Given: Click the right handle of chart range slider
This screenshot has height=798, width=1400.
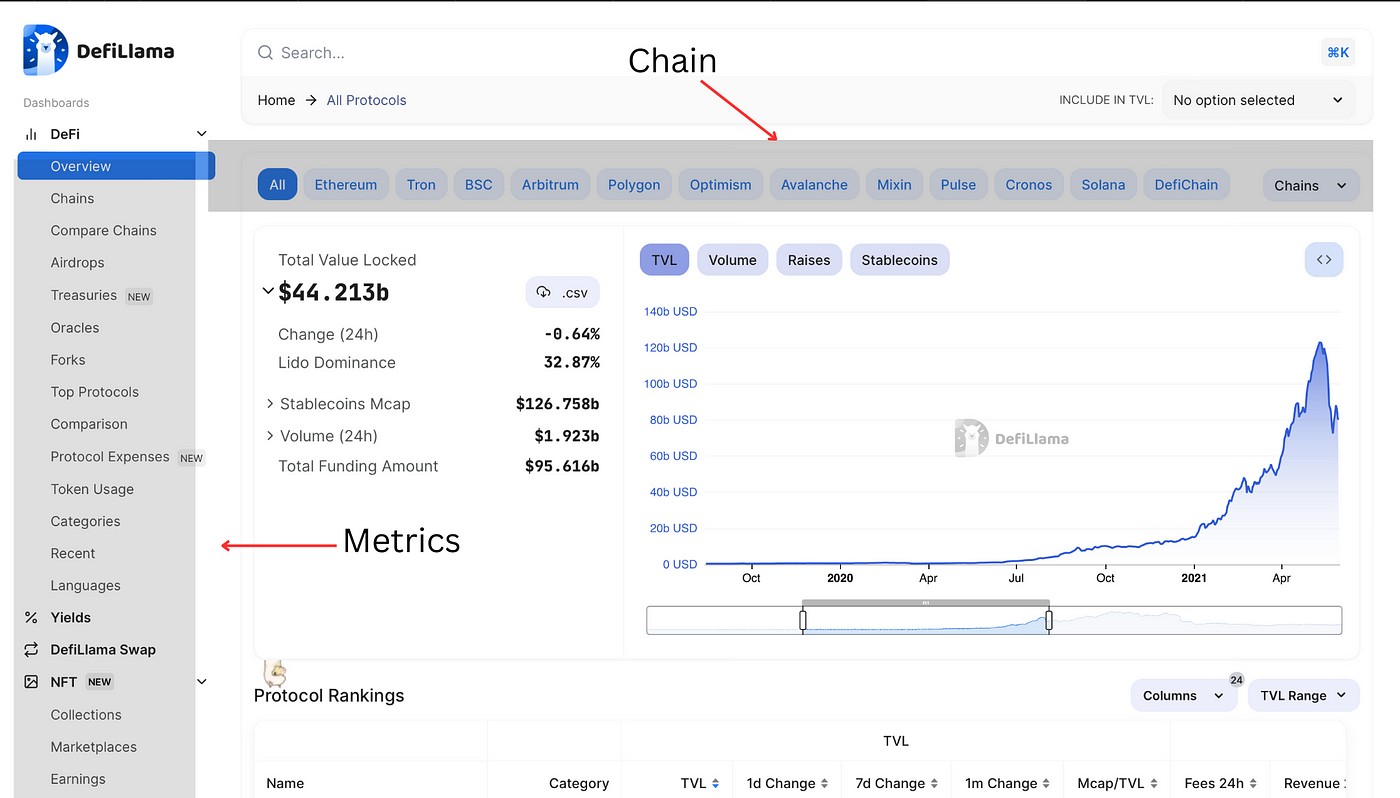Looking at the screenshot, I should tap(1049, 621).
